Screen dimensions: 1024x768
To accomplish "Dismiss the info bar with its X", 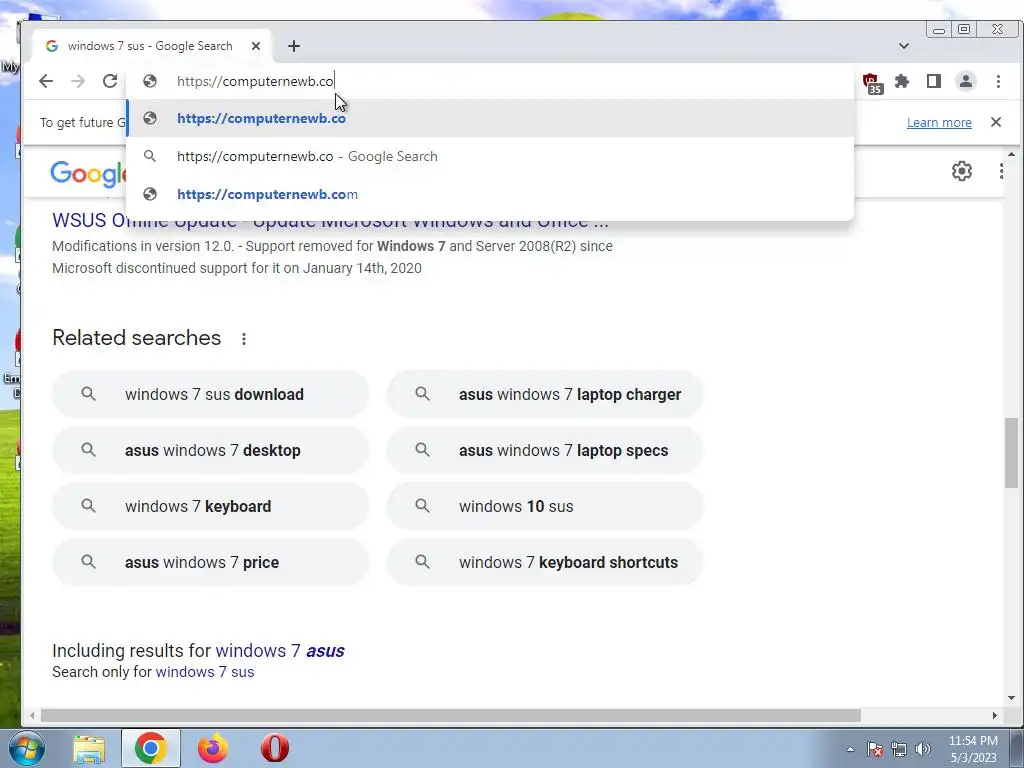I will pyautogui.click(x=996, y=122).
